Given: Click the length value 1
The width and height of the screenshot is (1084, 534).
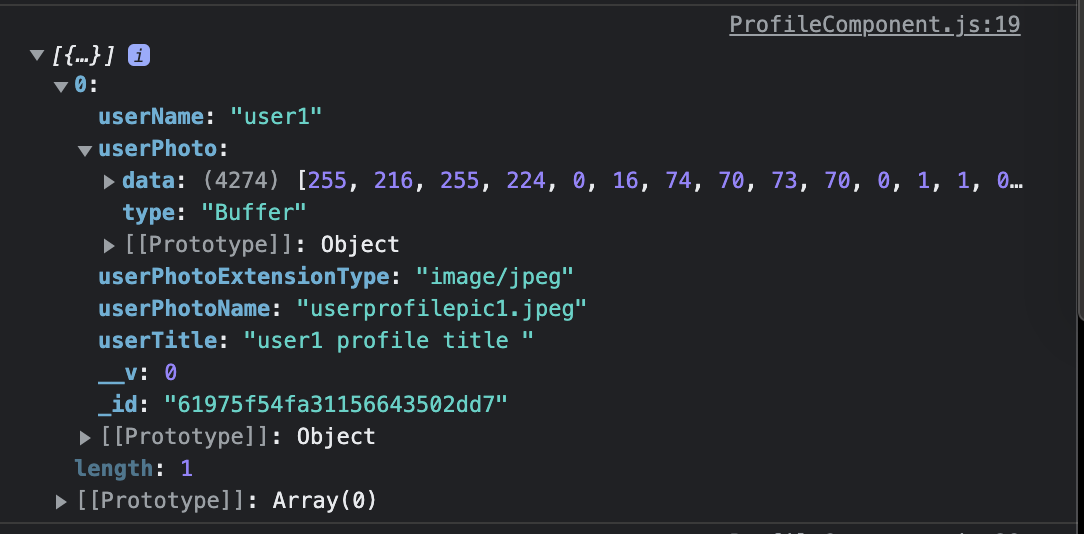Looking at the screenshot, I should (186, 469).
